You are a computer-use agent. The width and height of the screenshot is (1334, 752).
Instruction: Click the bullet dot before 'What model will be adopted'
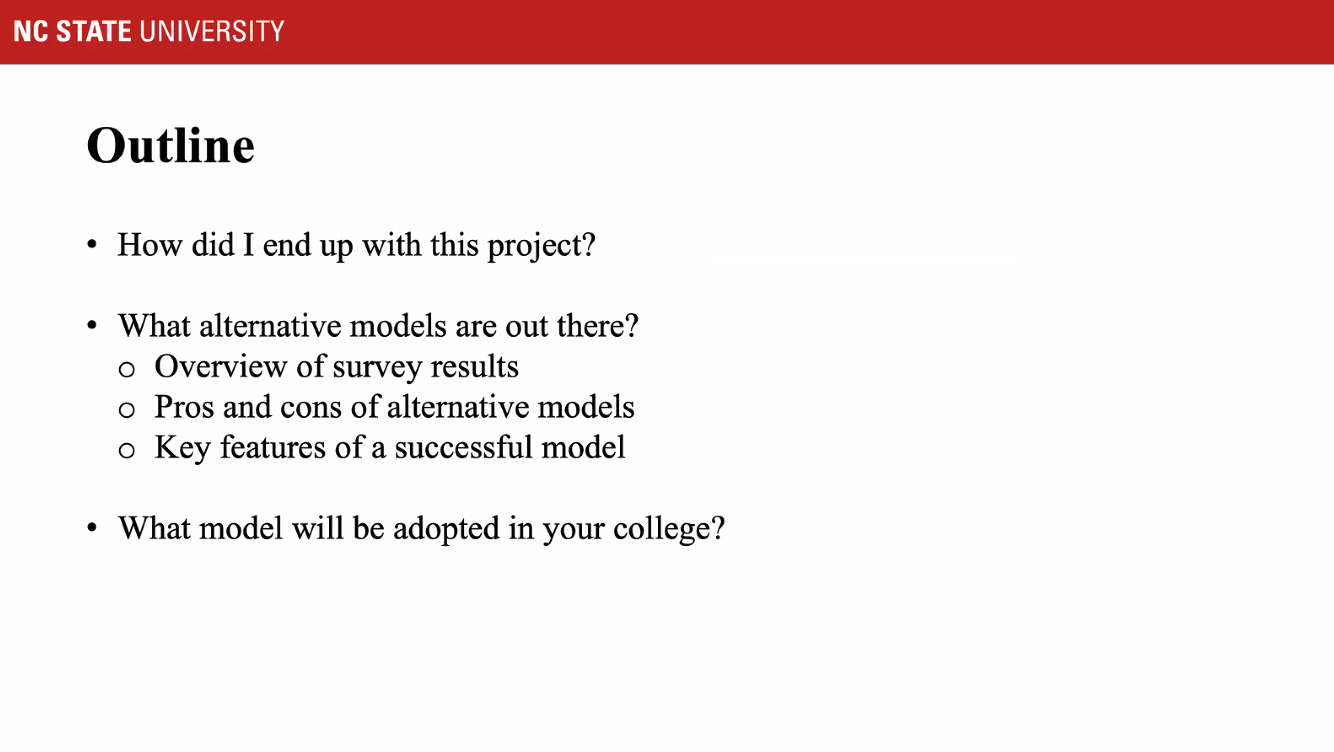click(x=92, y=528)
